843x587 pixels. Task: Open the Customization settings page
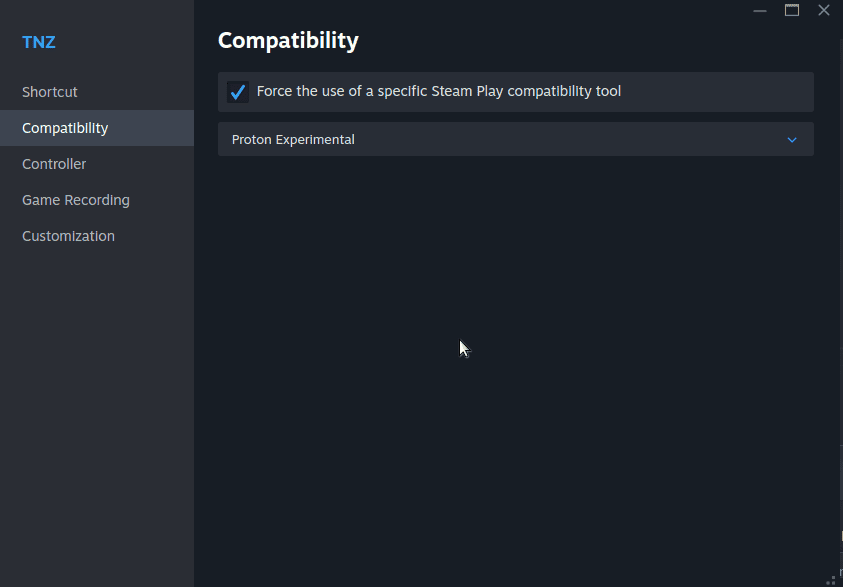point(68,235)
